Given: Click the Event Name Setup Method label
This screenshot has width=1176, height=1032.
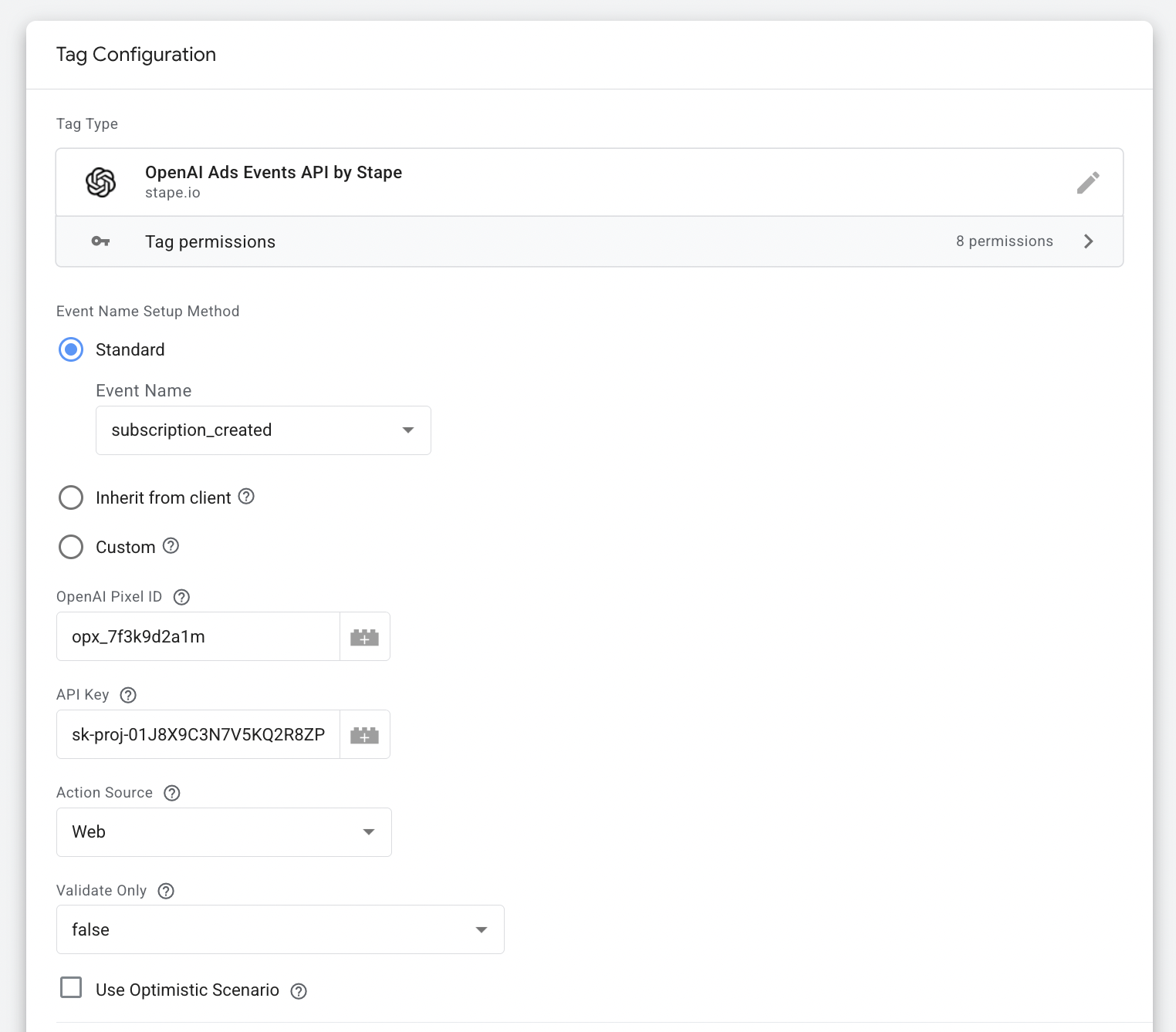Looking at the screenshot, I should [148, 311].
